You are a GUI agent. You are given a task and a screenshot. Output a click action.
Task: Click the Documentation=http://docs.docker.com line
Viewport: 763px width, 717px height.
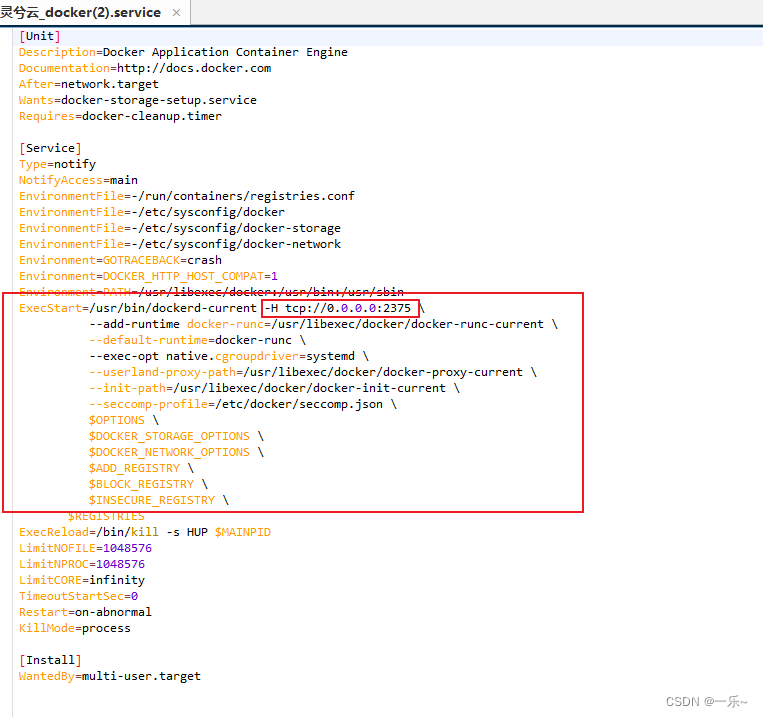(145, 68)
